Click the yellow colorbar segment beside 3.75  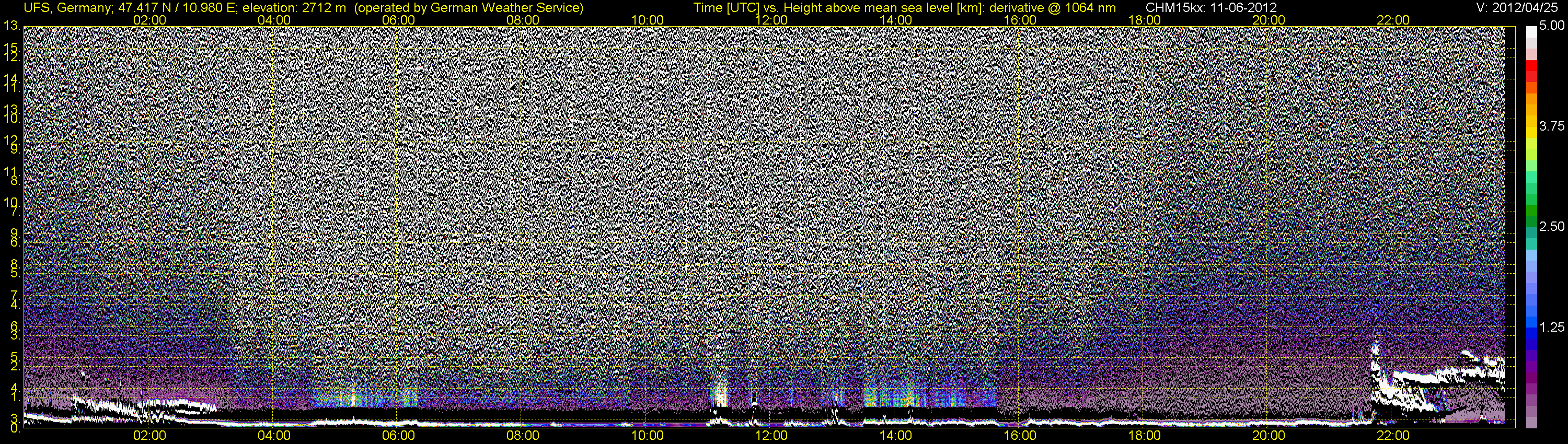tap(1531, 133)
